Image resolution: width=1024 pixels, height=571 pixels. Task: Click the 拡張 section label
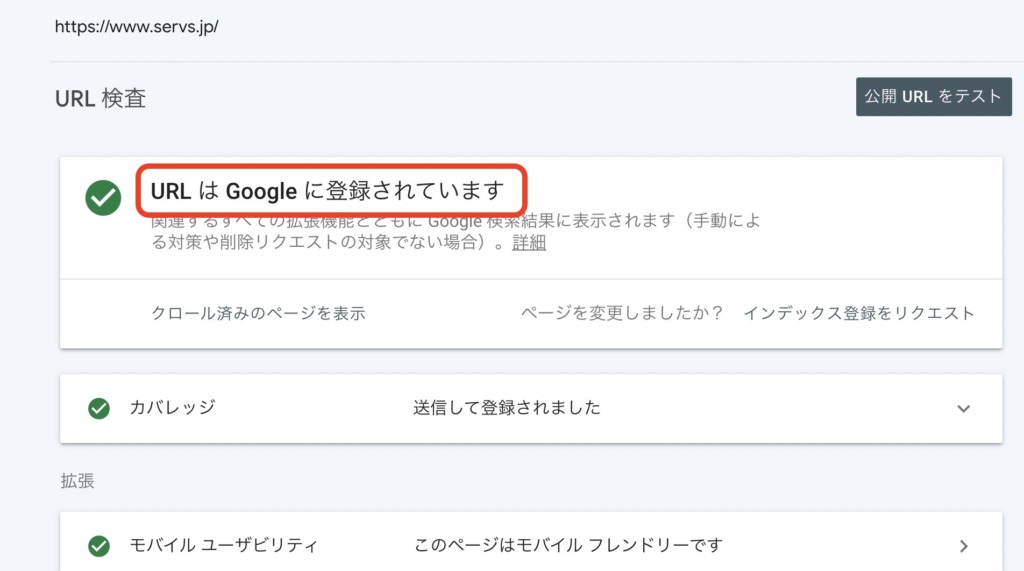click(78, 481)
